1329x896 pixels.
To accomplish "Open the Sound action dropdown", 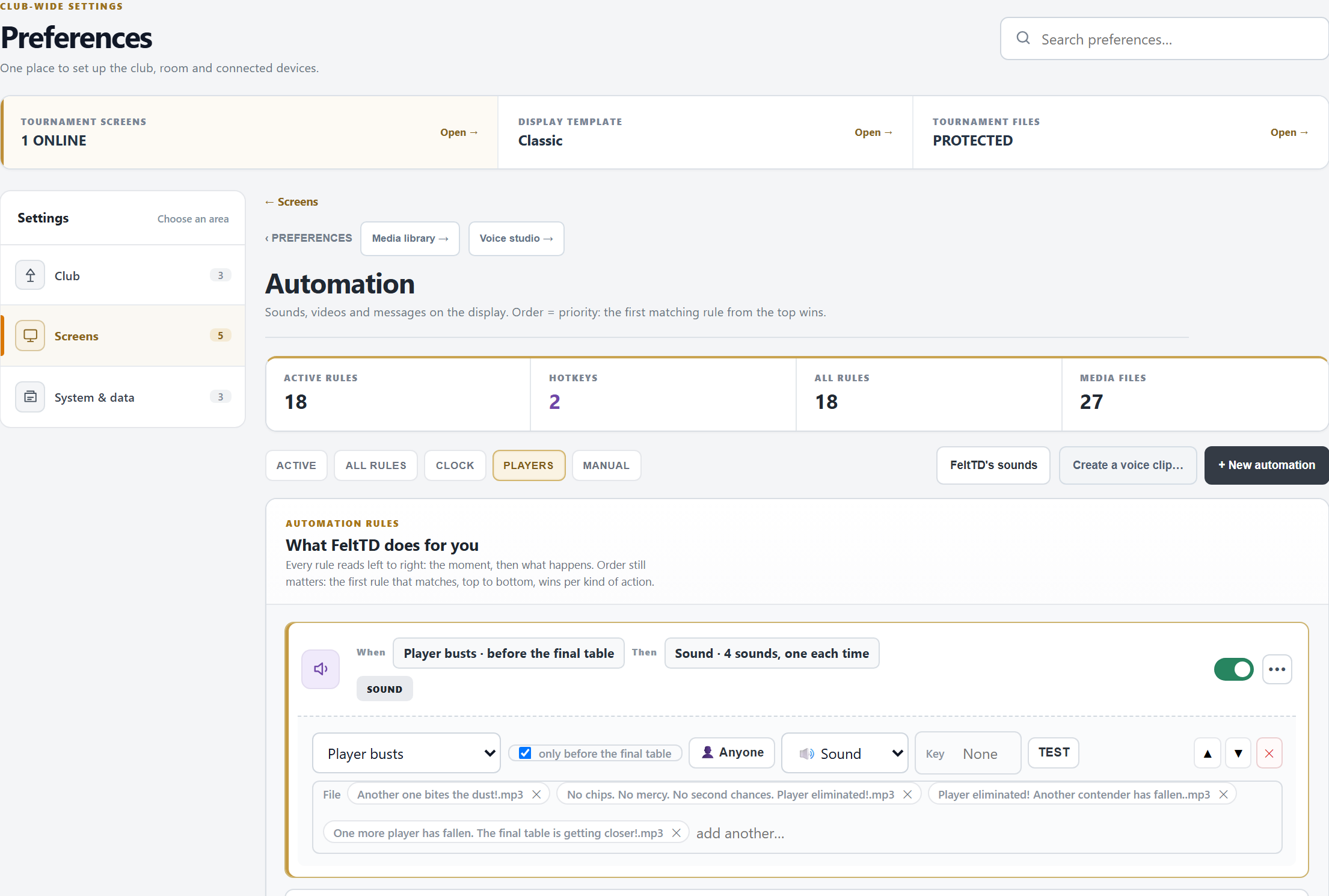I will coord(844,753).
